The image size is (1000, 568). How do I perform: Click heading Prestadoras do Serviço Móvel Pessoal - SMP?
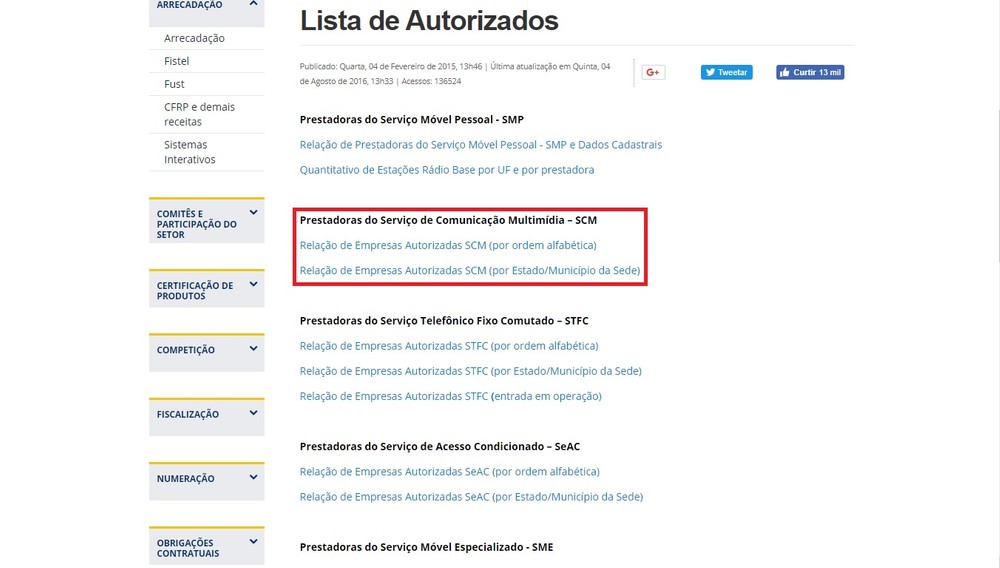point(411,119)
